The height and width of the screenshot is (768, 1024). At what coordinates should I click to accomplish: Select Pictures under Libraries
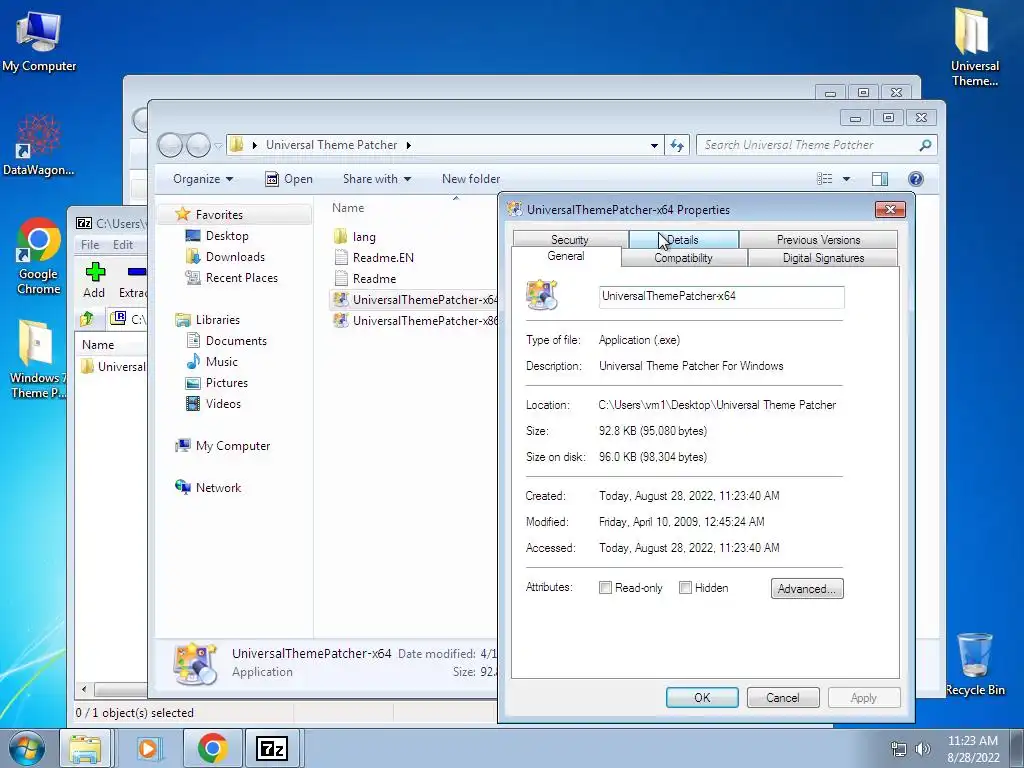pos(217,383)
